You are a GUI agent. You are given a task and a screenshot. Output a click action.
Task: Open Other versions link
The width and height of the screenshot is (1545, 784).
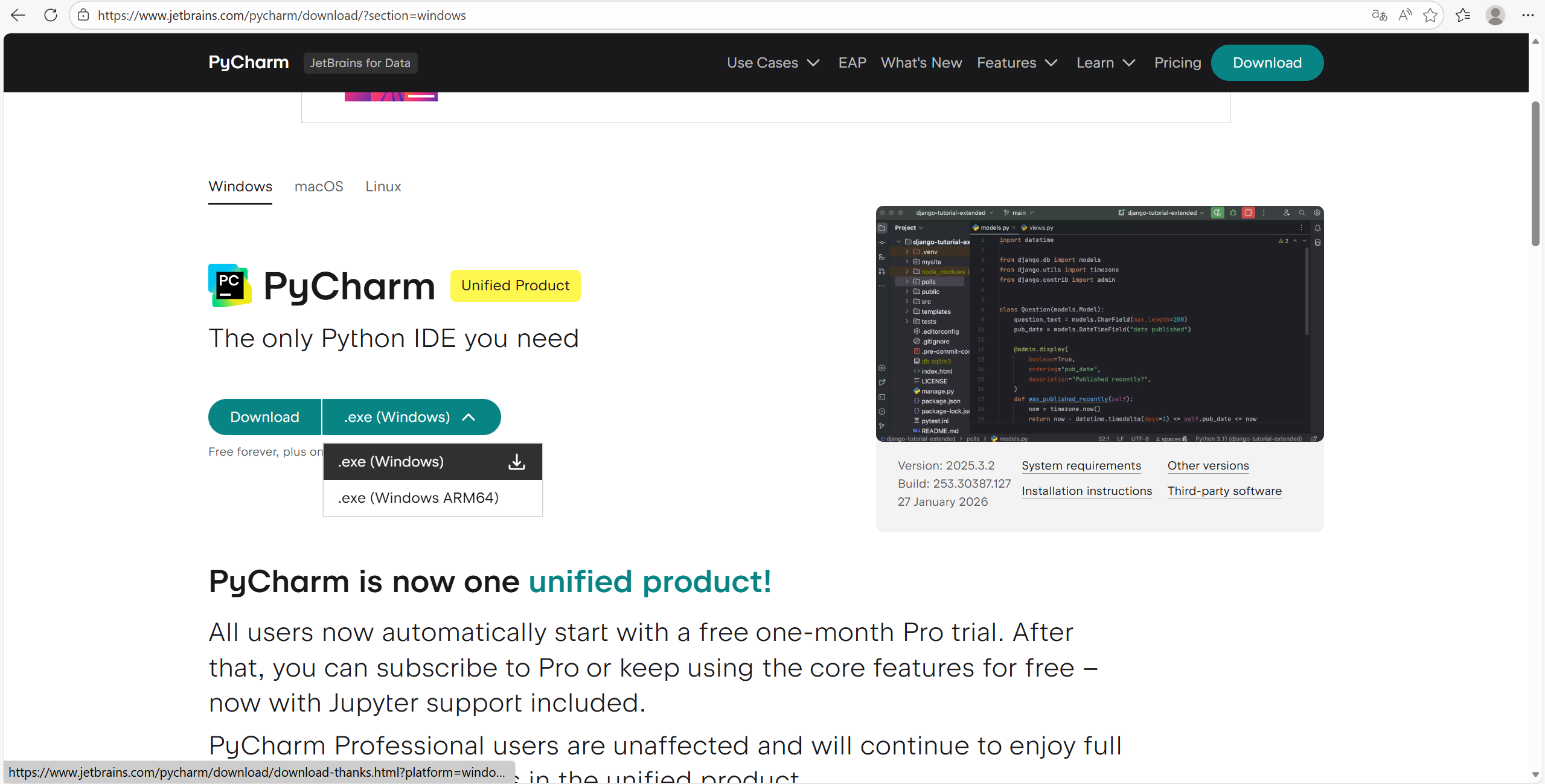1208,466
